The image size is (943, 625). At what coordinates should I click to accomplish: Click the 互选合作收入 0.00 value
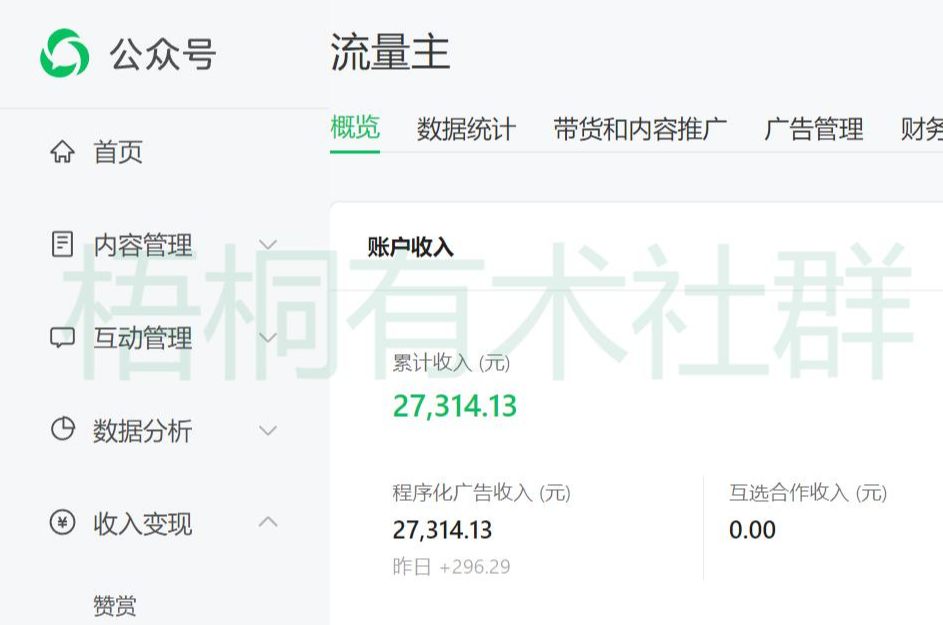(751, 530)
